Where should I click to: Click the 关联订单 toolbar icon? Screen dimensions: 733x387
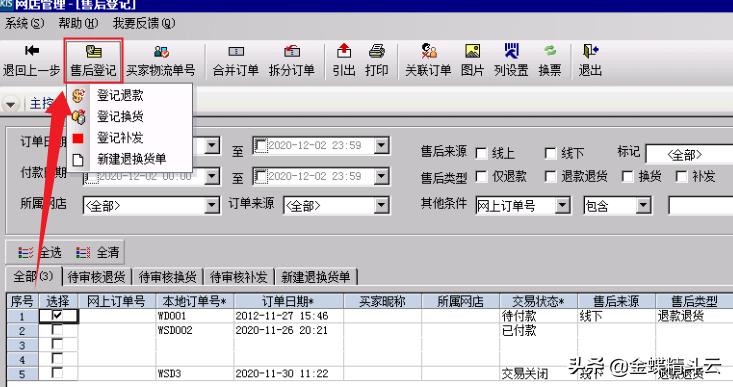429,50
